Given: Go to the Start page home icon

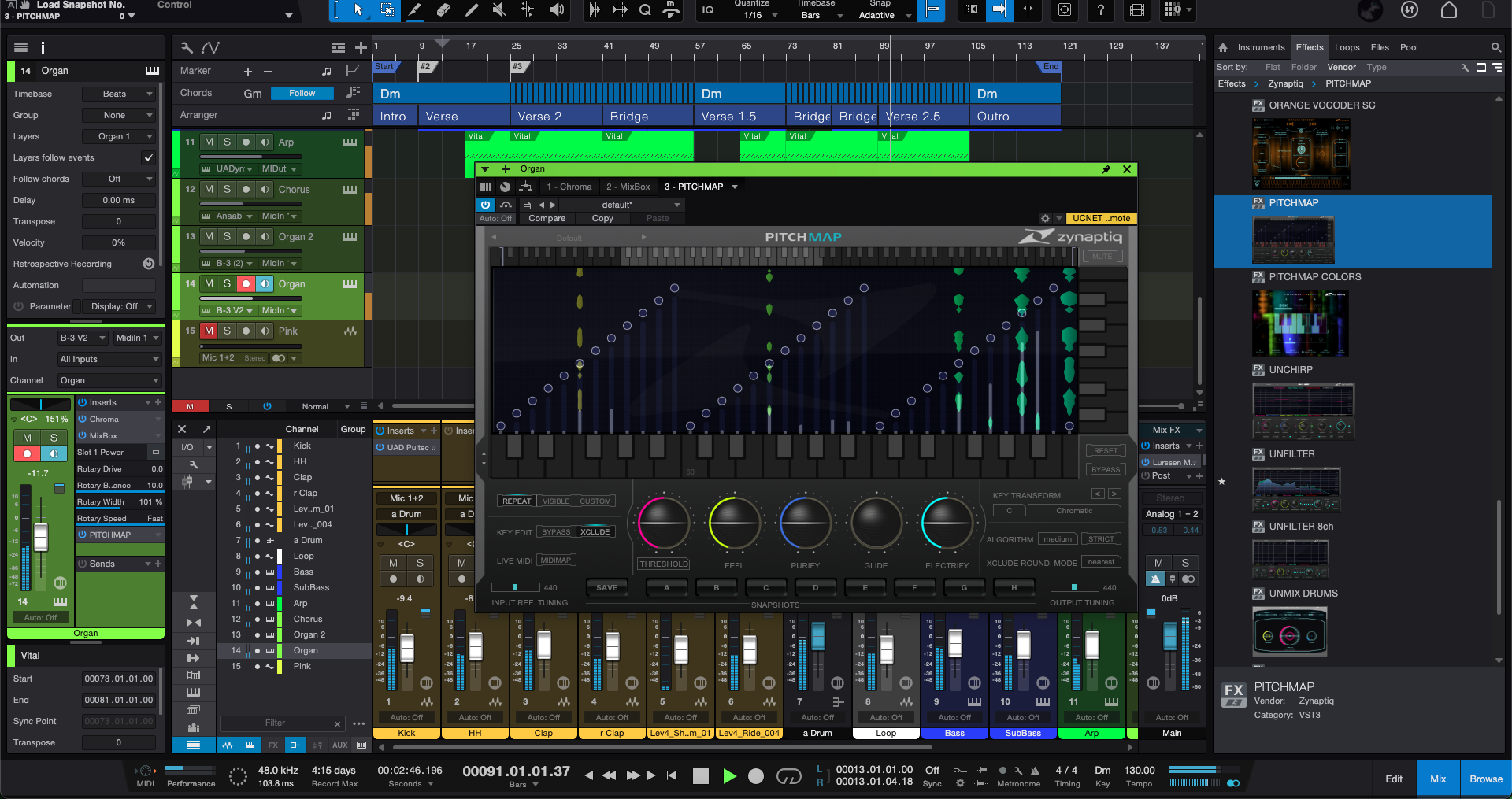Looking at the screenshot, I should click(x=1448, y=9).
